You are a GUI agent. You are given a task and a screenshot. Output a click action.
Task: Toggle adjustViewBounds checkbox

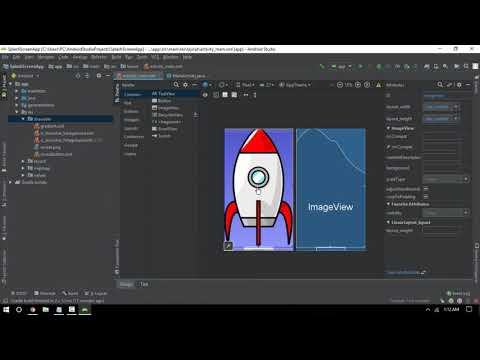tap(426, 188)
